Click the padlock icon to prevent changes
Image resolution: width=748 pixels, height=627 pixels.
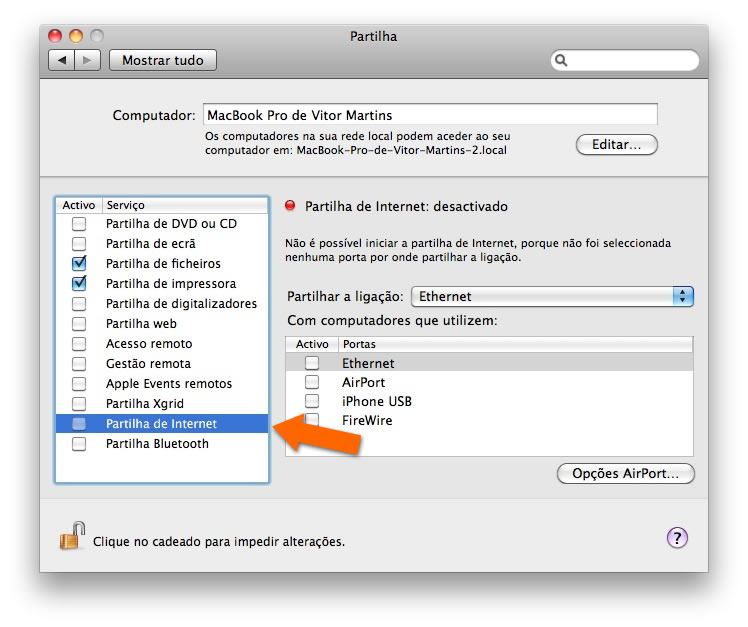69,537
